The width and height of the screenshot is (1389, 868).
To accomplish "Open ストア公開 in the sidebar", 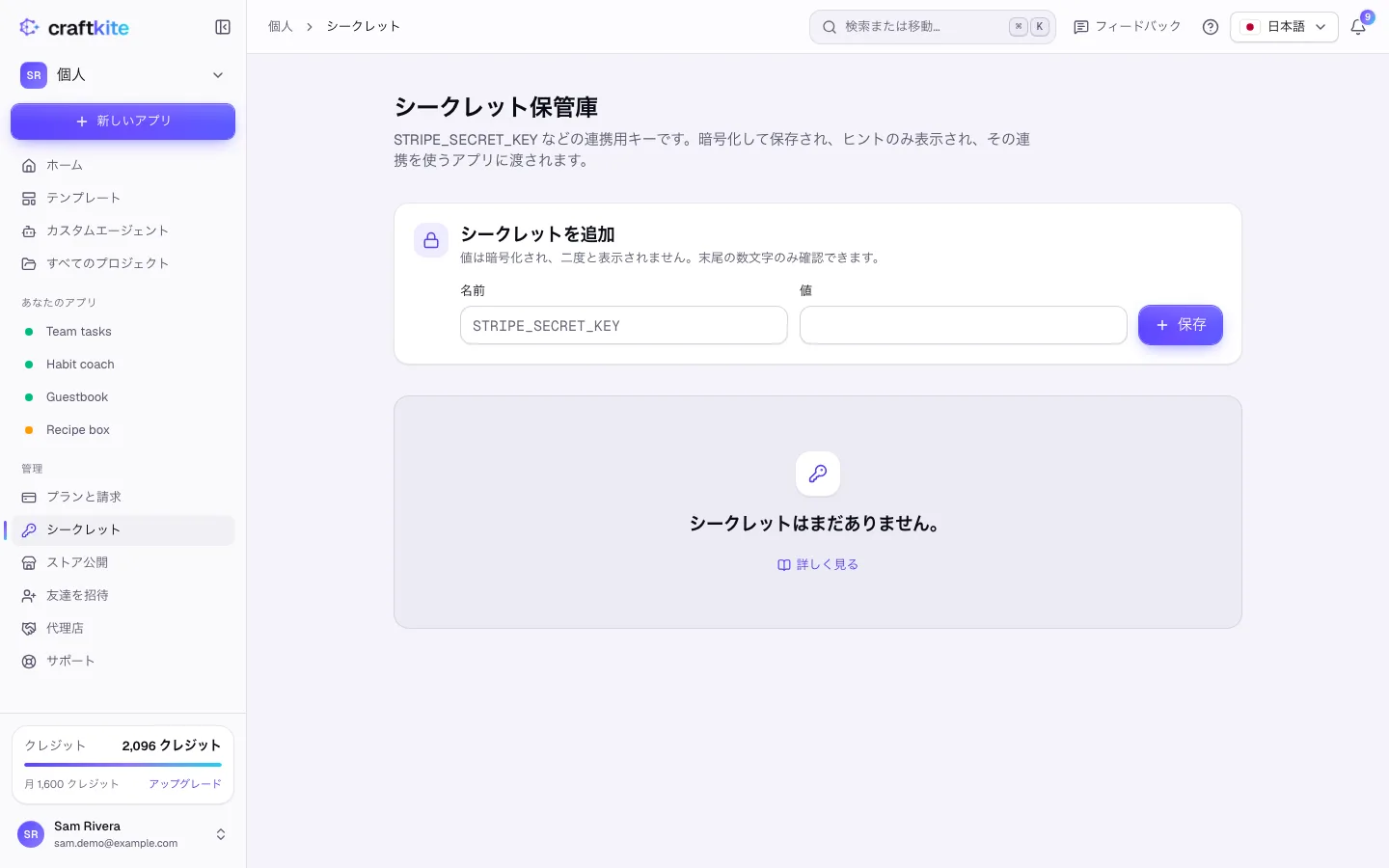I will (x=123, y=562).
